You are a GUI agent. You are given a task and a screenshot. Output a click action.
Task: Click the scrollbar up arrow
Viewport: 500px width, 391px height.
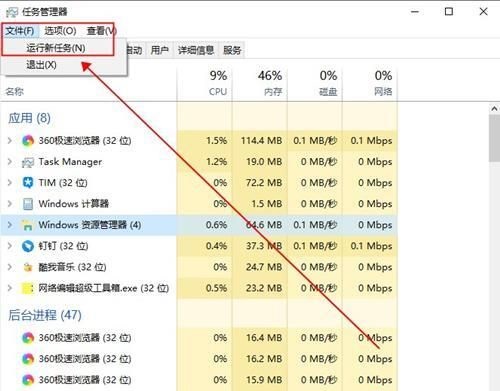coord(494,109)
